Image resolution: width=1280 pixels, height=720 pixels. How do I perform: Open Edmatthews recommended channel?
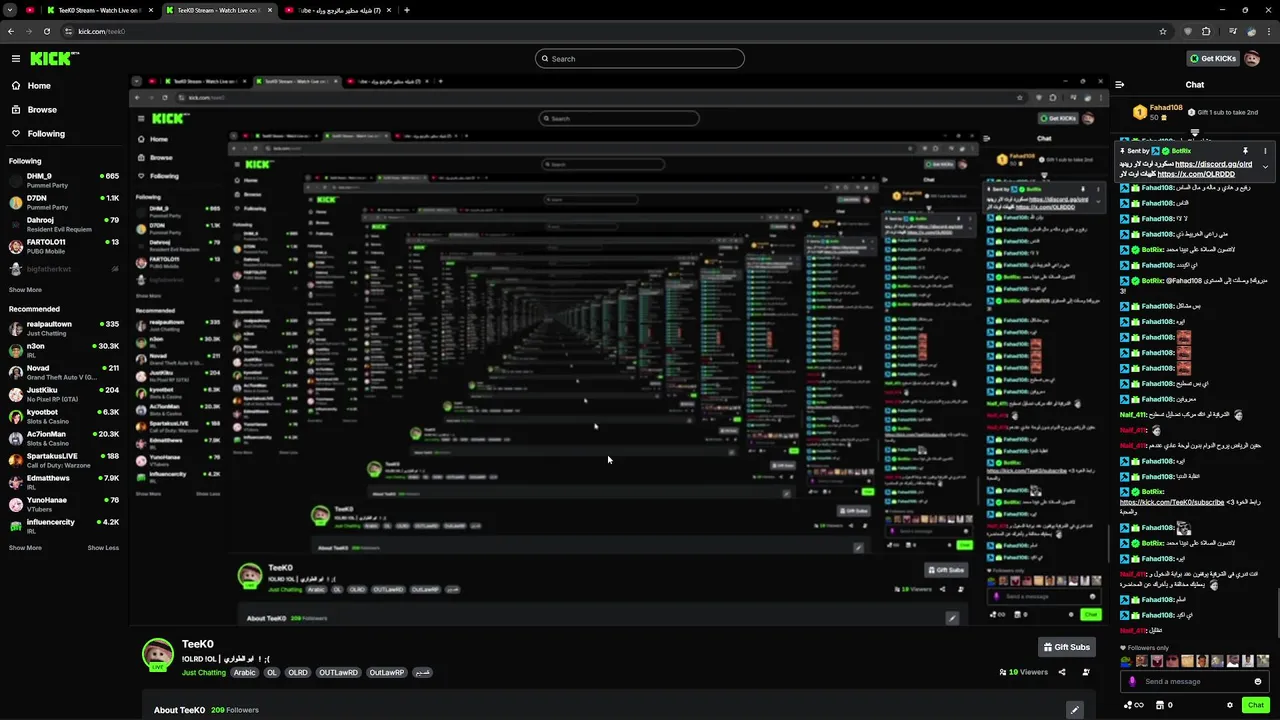(64, 482)
